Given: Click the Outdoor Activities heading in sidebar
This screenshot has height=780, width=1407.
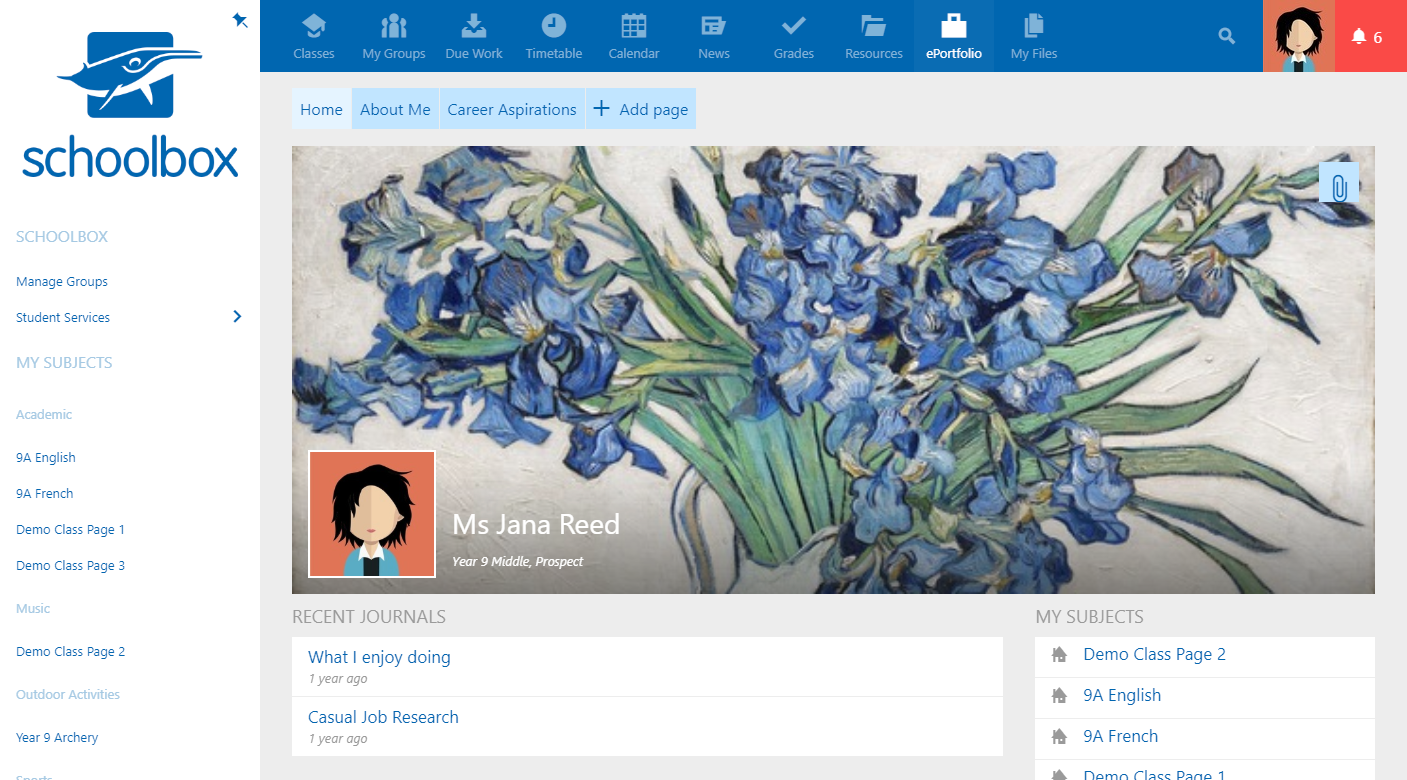Looking at the screenshot, I should [68, 695].
